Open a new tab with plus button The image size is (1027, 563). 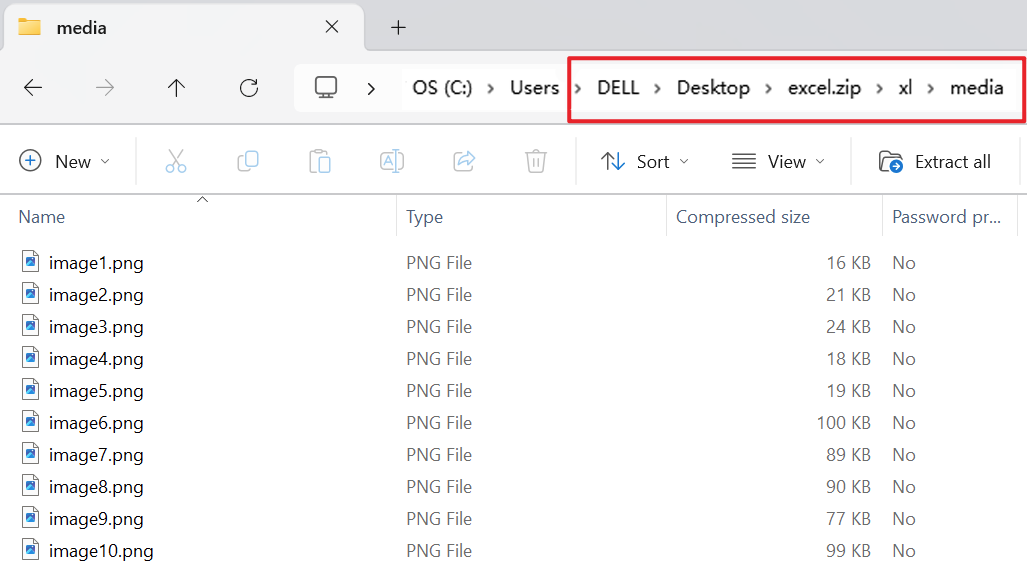(x=398, y=27)
